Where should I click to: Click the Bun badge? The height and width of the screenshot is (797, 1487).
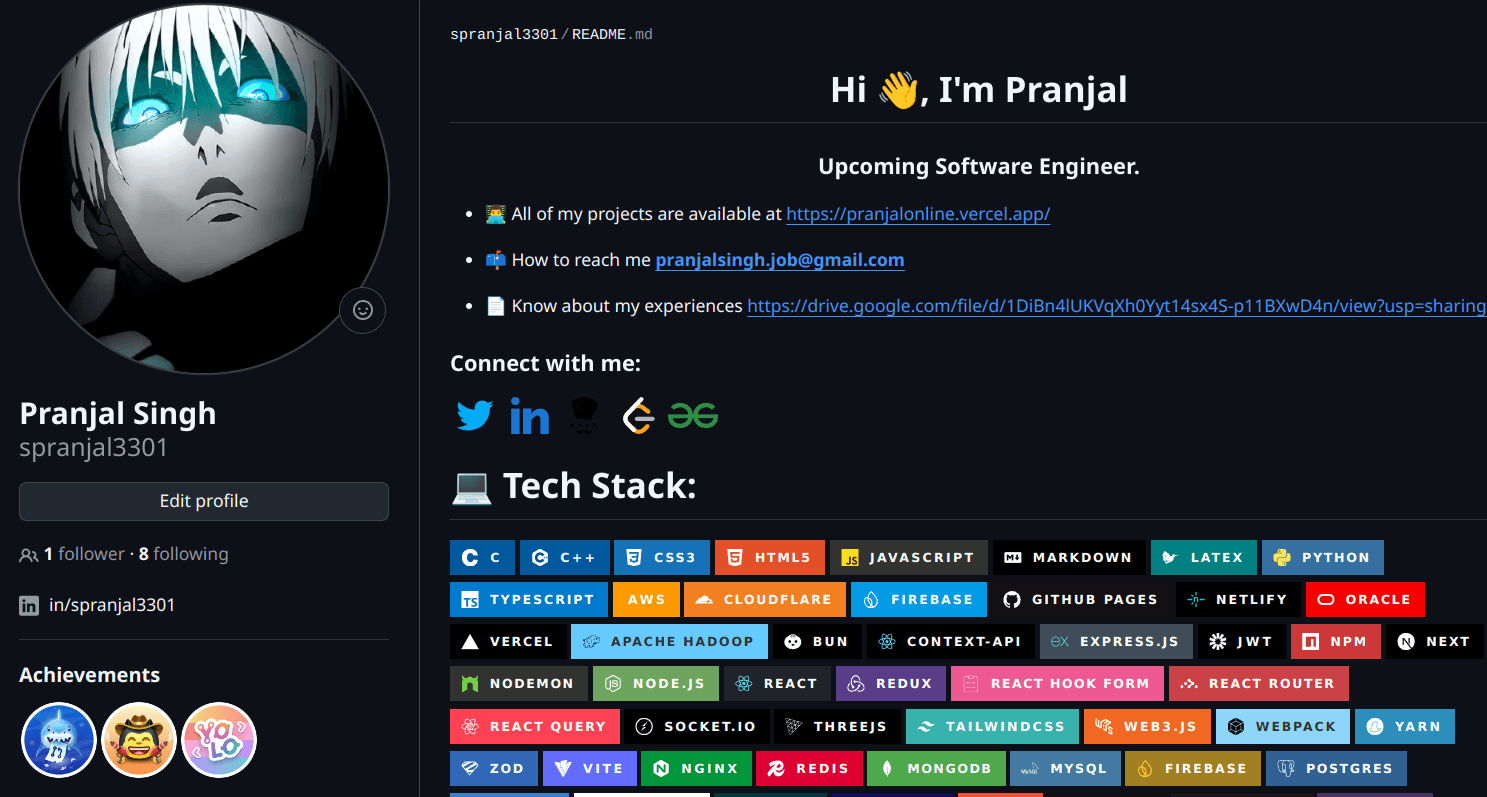tap(817, 641)
